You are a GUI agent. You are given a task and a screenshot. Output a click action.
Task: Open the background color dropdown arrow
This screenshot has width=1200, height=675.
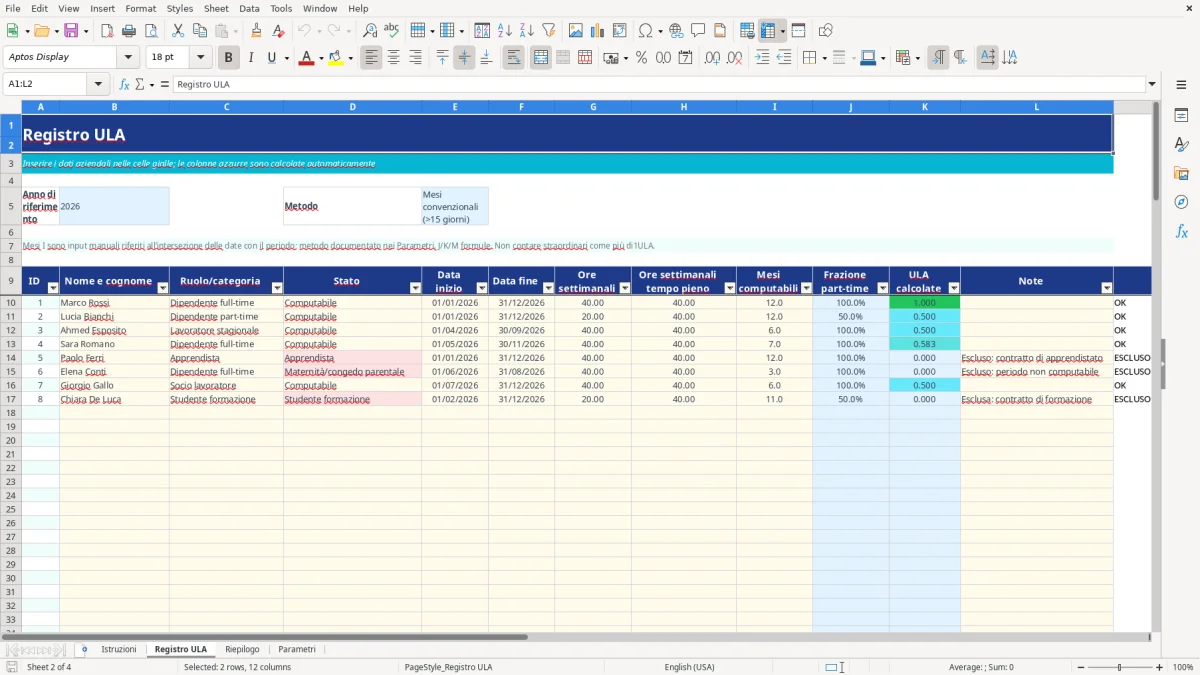click(x=351, y=58)
